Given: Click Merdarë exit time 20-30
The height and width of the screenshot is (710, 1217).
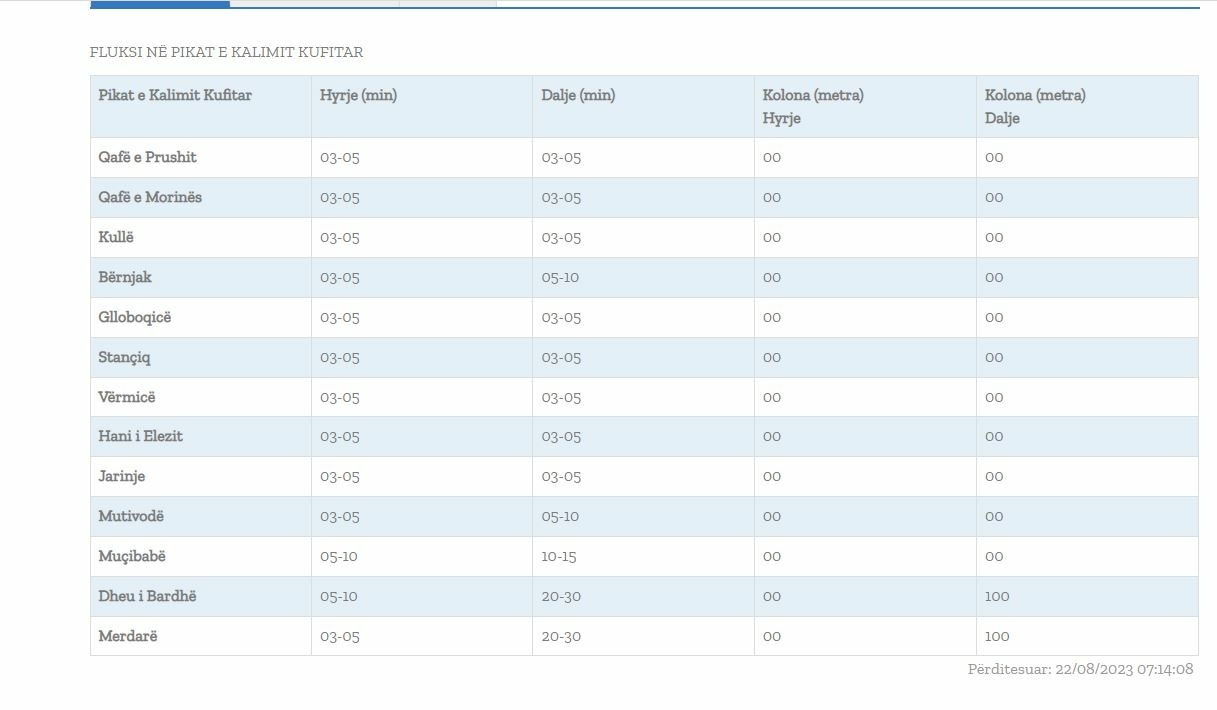Looking at the screenshot, I should click(561, 636).
